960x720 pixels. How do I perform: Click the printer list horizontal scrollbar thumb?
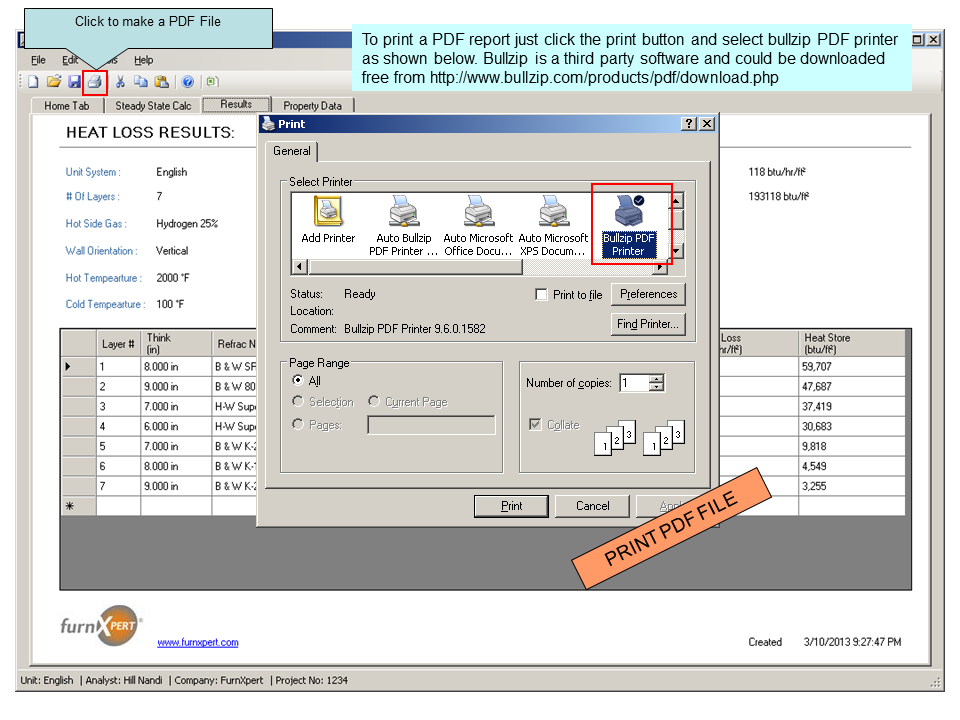[416, 267]
